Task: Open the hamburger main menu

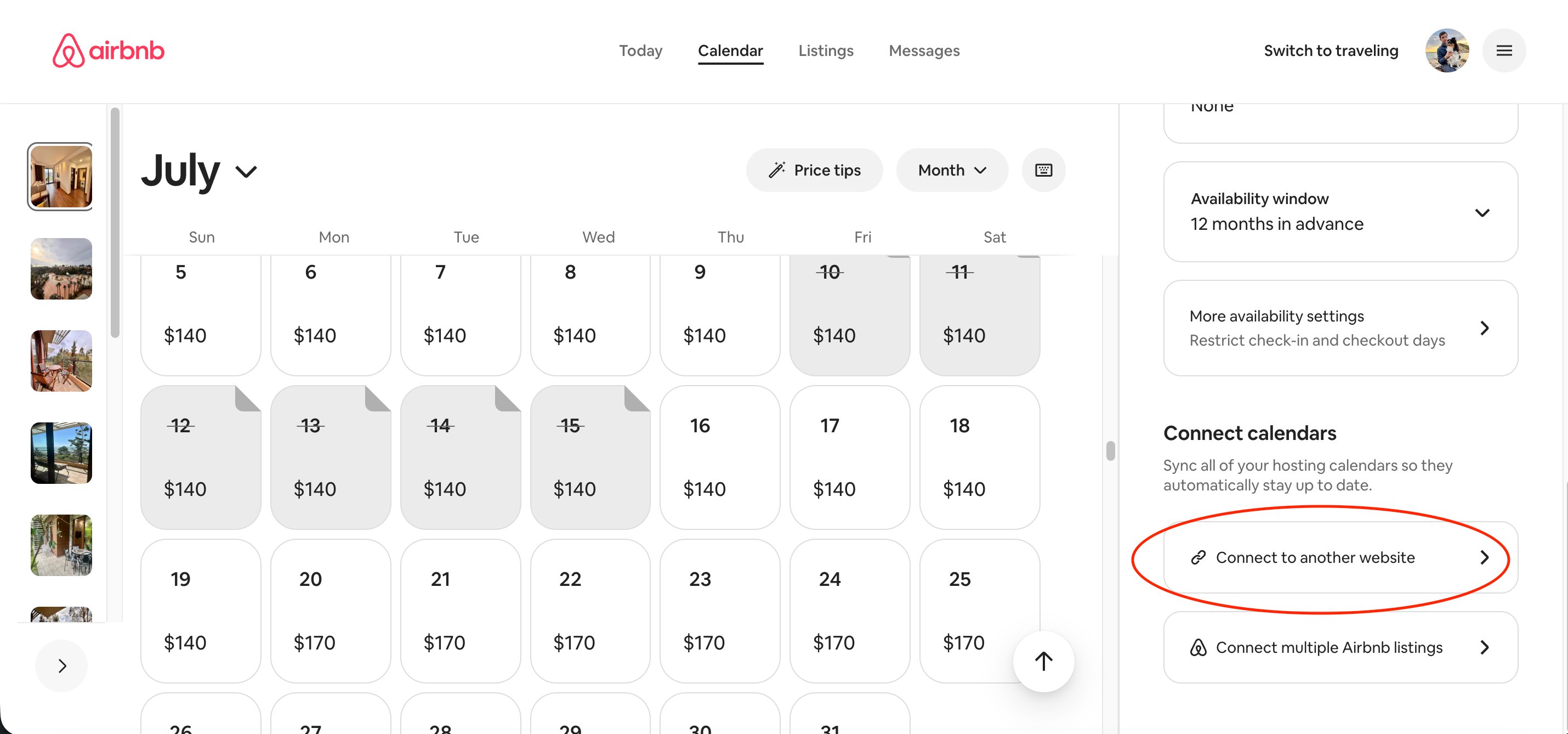Action: tap(1503, 50)
